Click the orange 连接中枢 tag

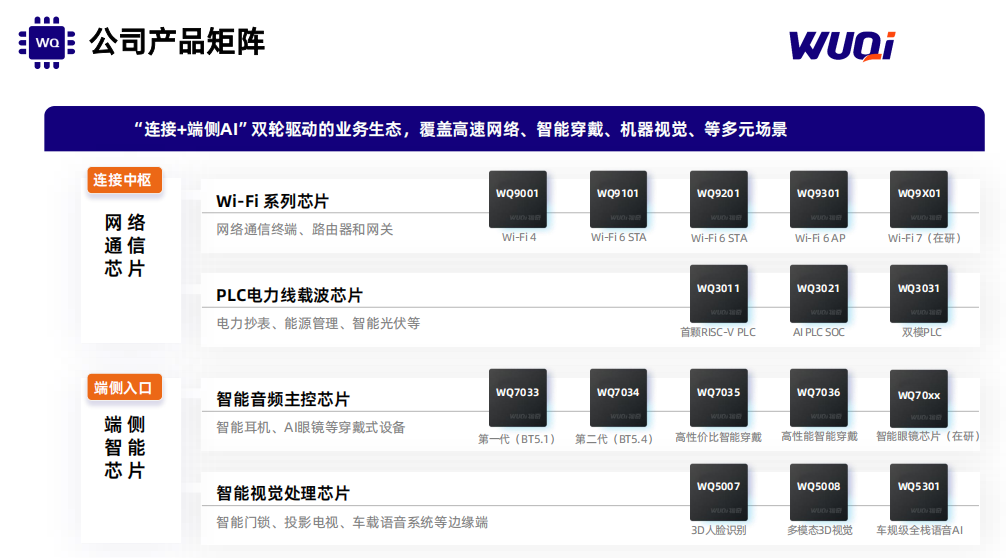[124, 180]
